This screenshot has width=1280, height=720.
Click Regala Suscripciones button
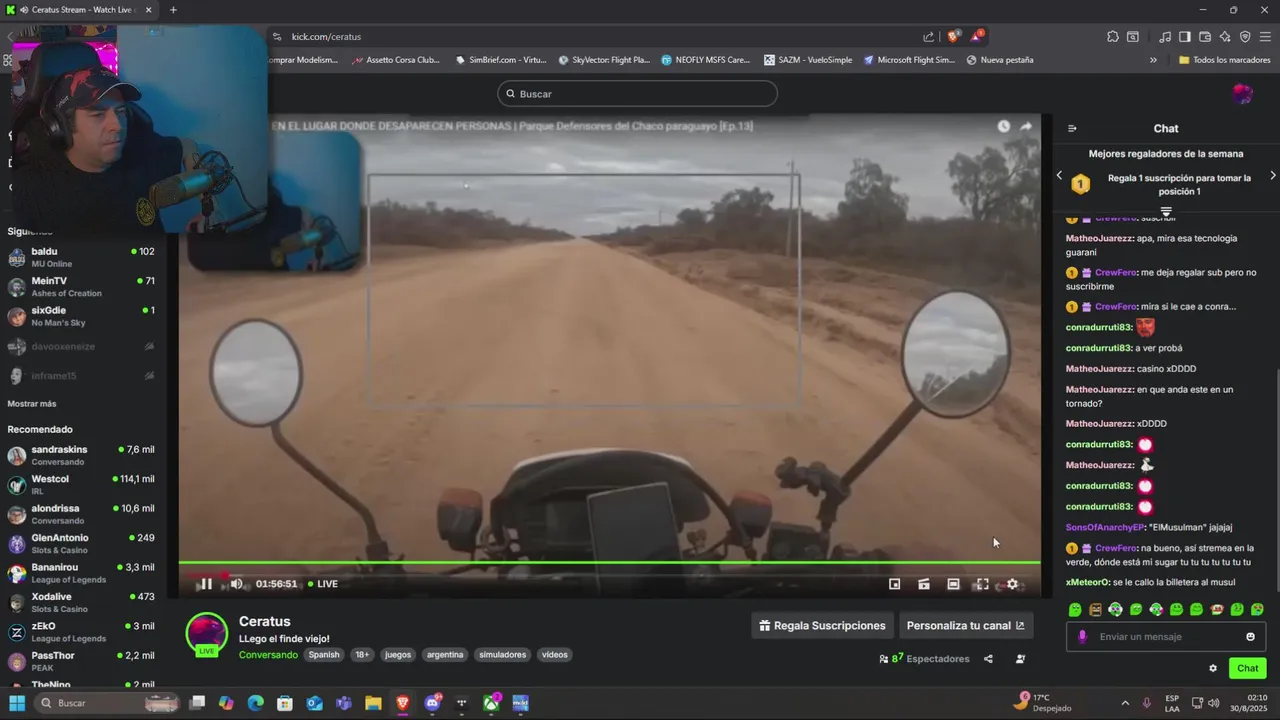point(822,626)
